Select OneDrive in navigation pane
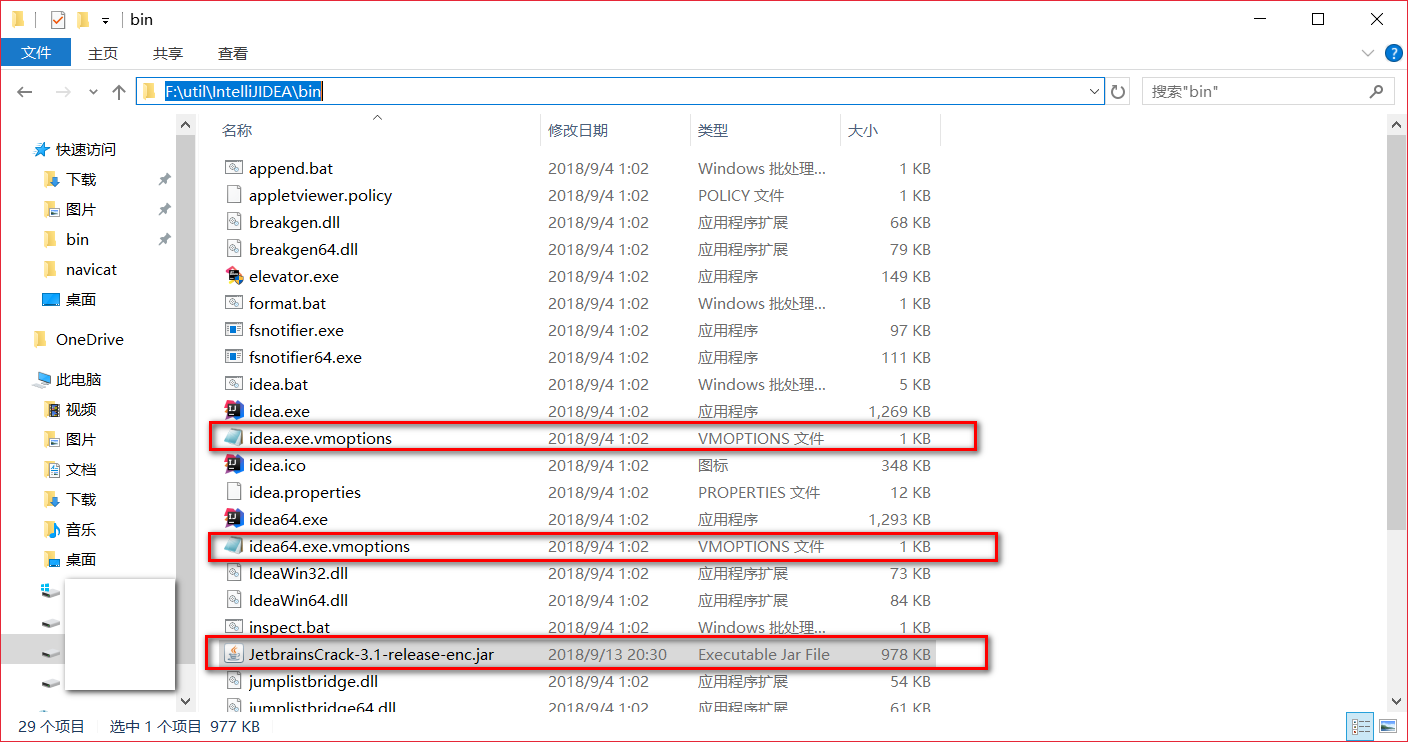This screenshot has height=742, width=1408. click(x=89, y=339)
